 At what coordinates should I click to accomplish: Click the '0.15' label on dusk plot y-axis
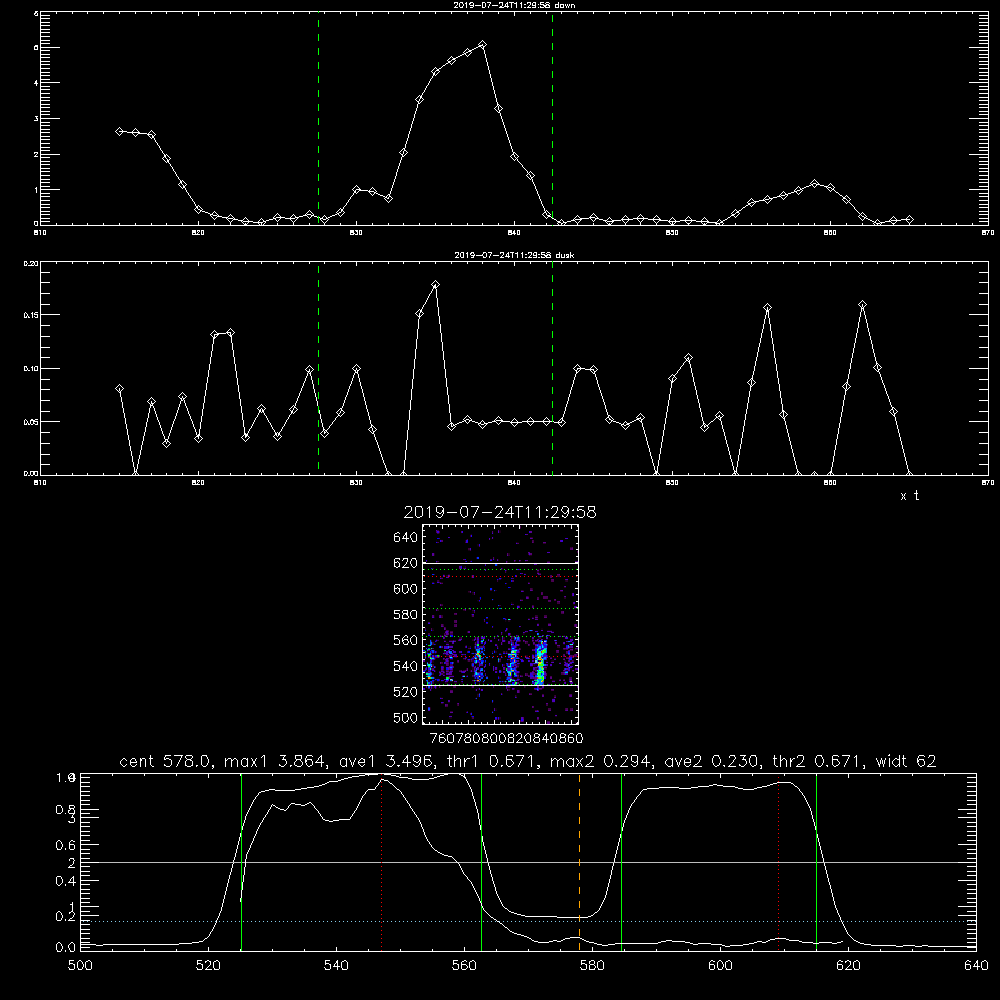(x=30, y=315)
